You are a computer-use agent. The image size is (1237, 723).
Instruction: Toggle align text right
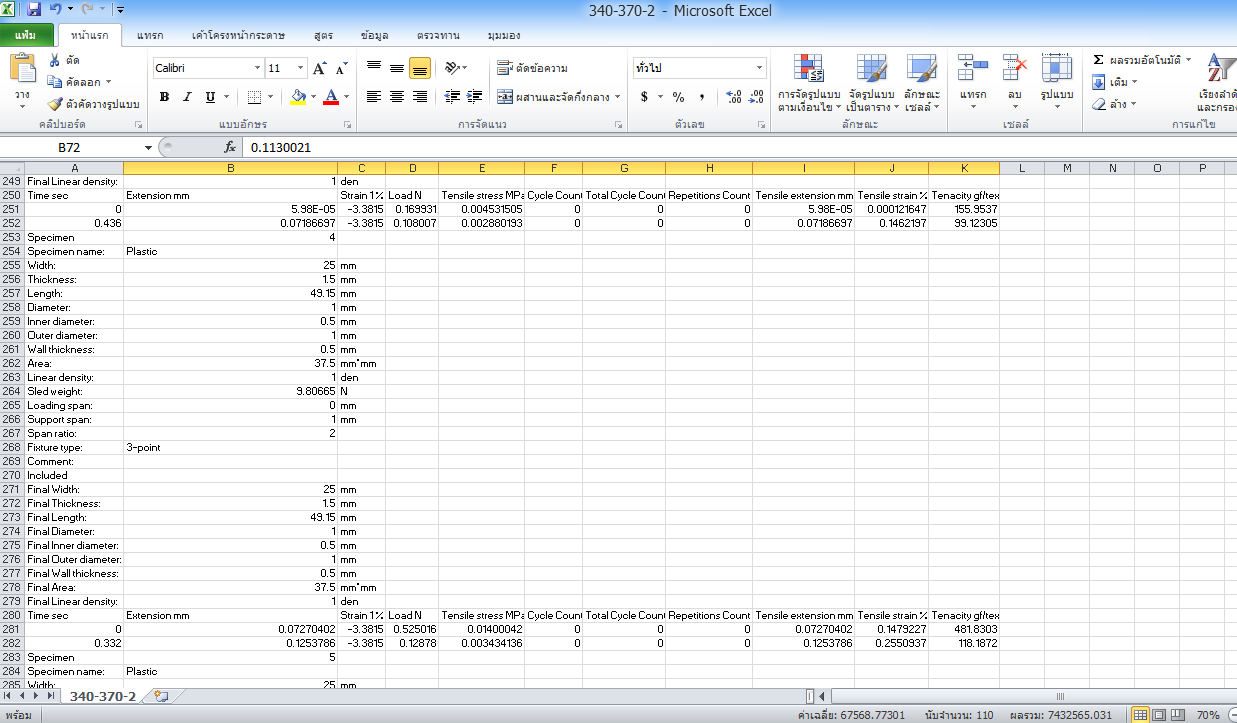(x=420, y=97)
